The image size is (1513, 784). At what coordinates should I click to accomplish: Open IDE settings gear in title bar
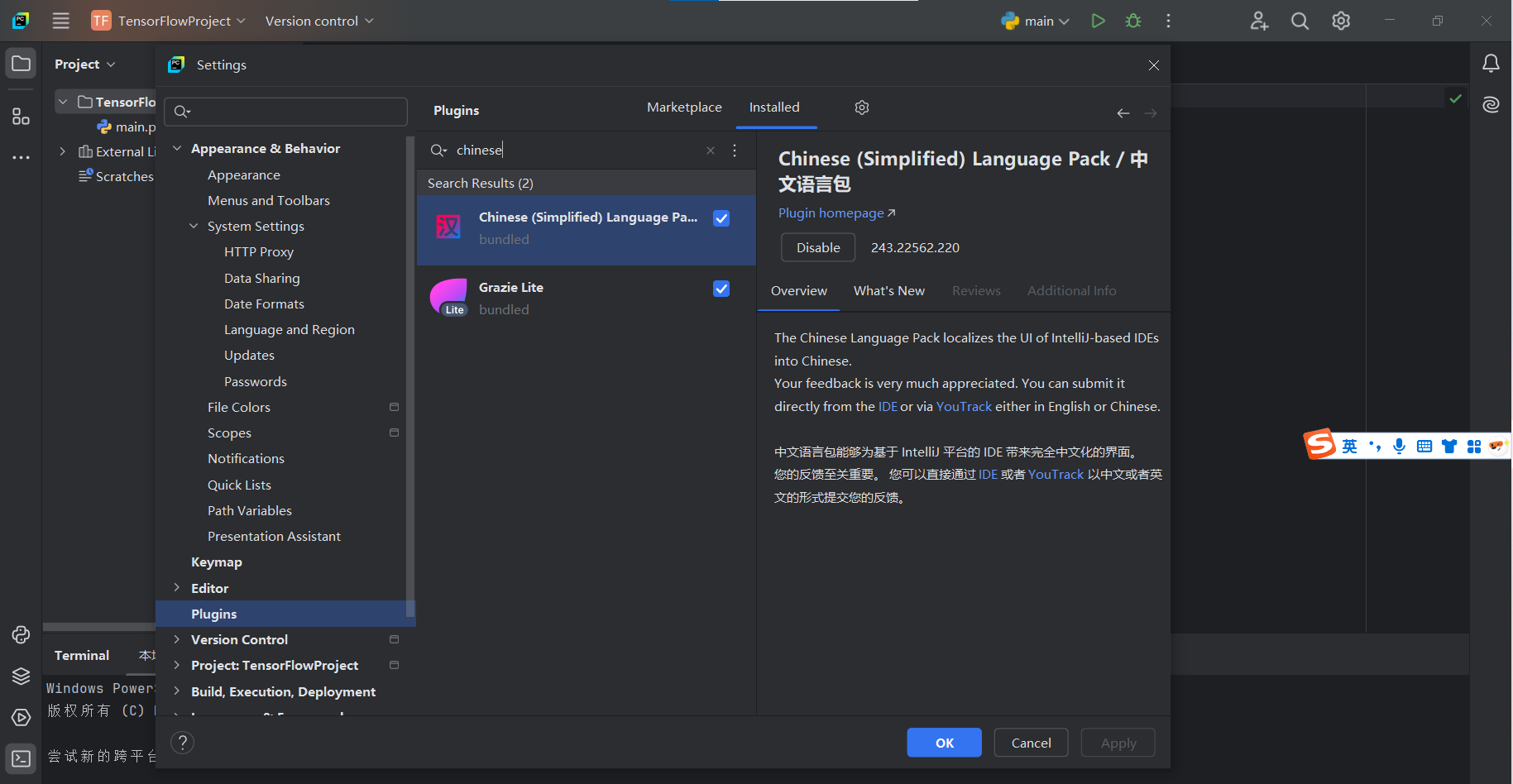pyautogui.click(x=1341, y=21)
